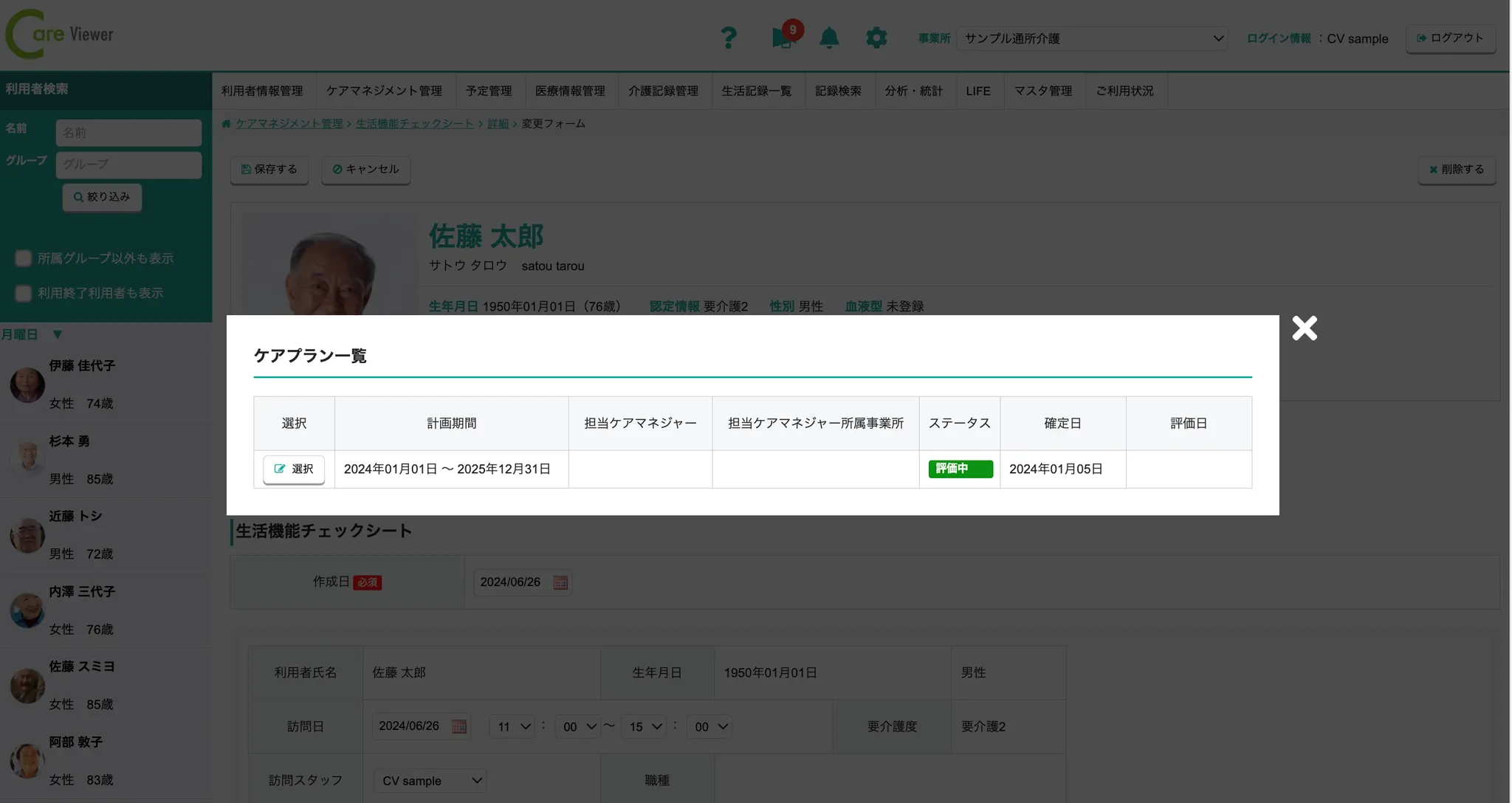Screen dimensions: 1512x803
Task: Open calendar icon next to 作成日
Action: point(560,582)
